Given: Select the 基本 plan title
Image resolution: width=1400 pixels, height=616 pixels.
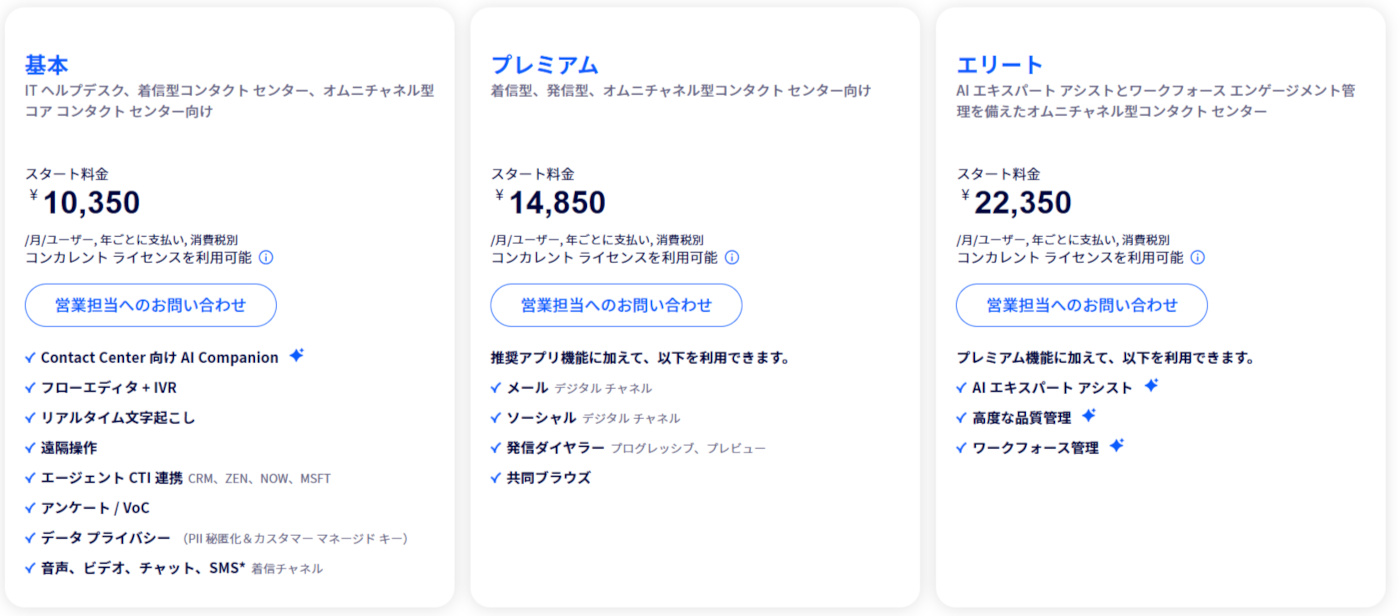Looking at the screenshot, I should (47, 65).
